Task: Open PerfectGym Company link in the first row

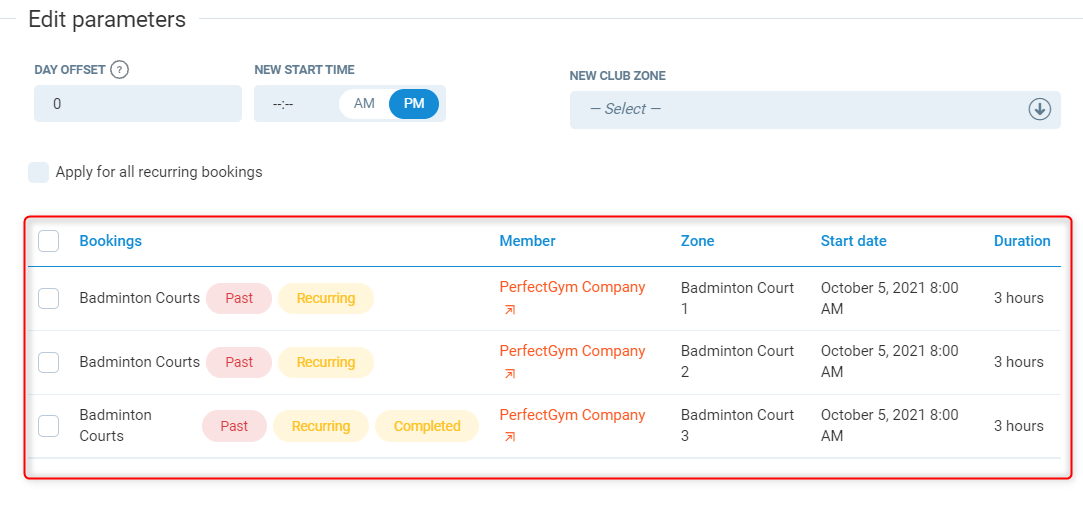Action: [x=572, y=287]
